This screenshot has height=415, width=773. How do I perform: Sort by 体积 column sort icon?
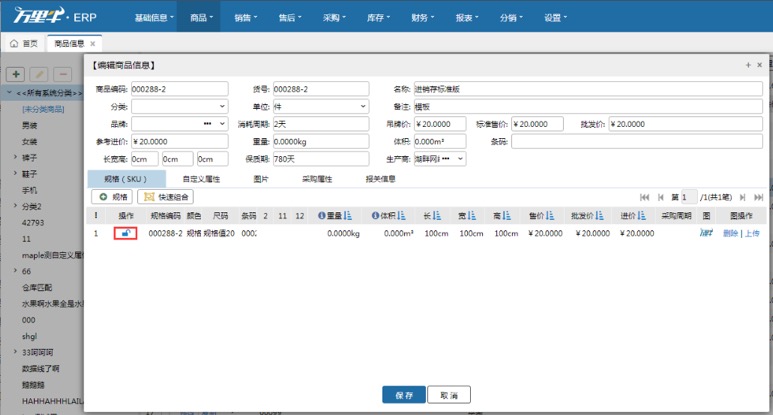point(401,215)
